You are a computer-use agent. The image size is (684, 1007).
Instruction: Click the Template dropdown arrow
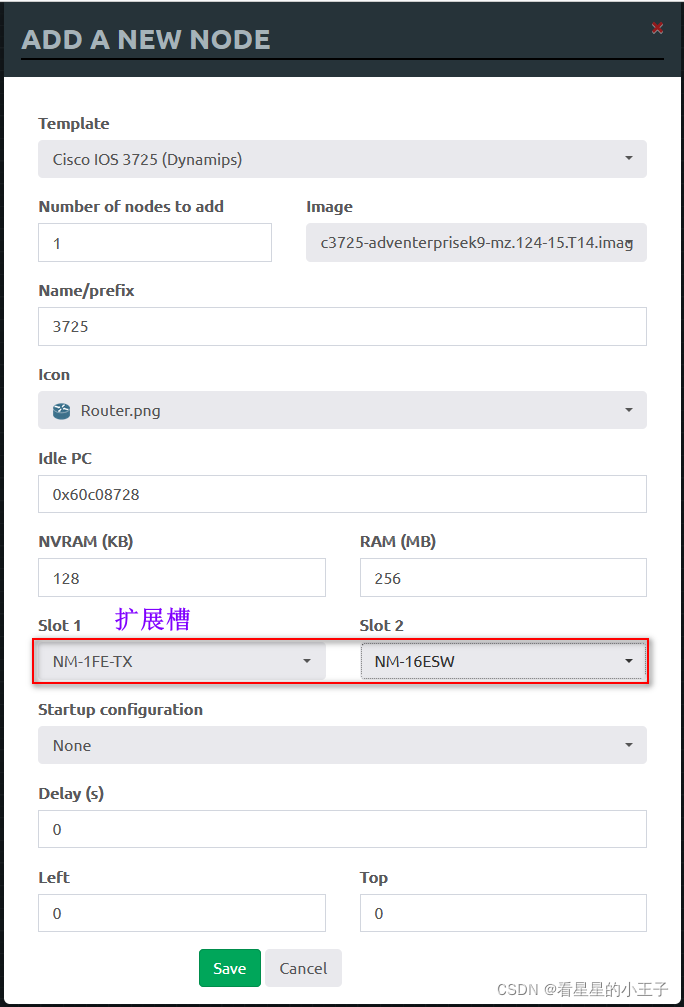[629, 159]
